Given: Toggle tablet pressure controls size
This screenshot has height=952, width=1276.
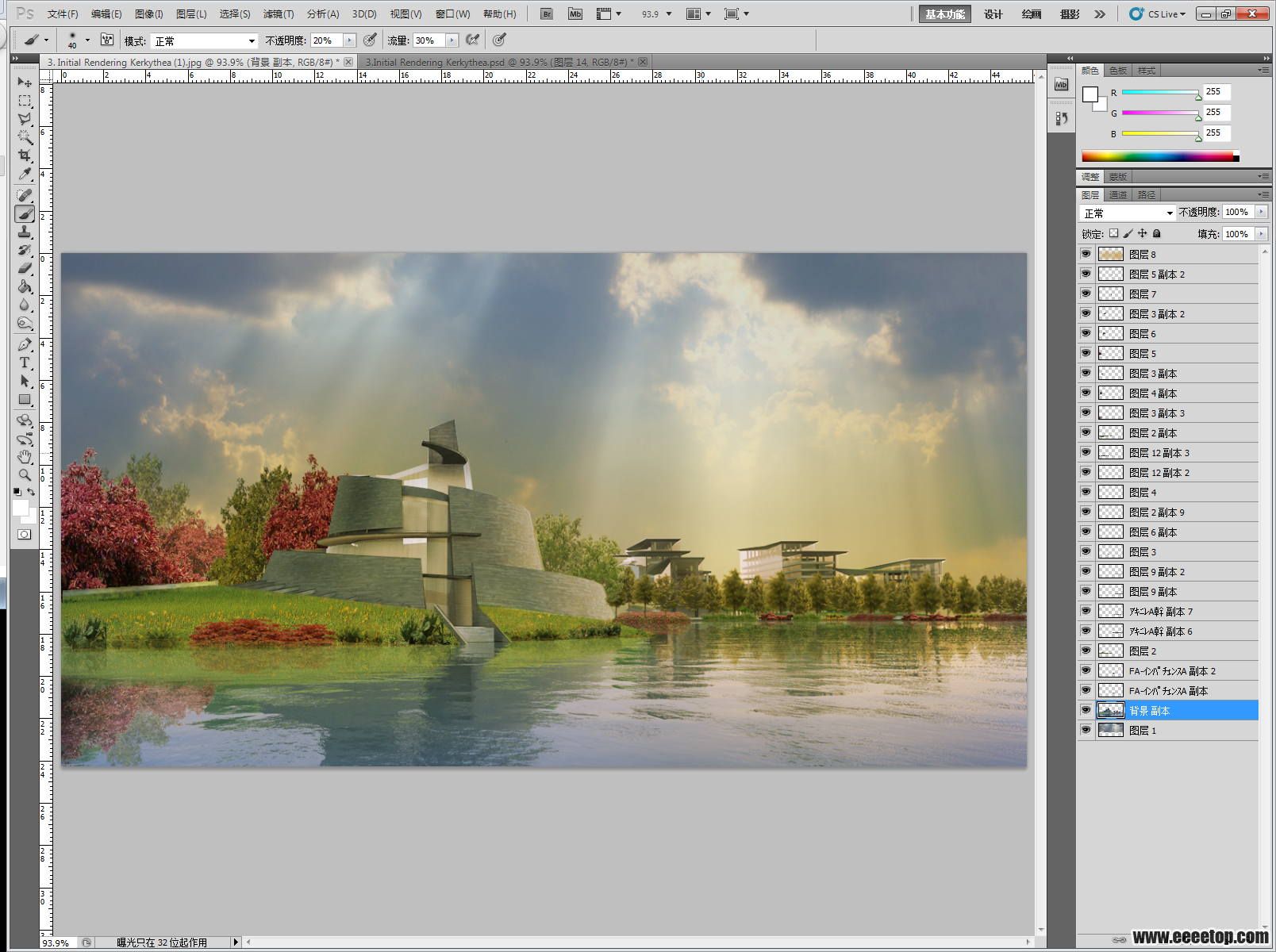Looking at the screenshot, I should (499, 40).
